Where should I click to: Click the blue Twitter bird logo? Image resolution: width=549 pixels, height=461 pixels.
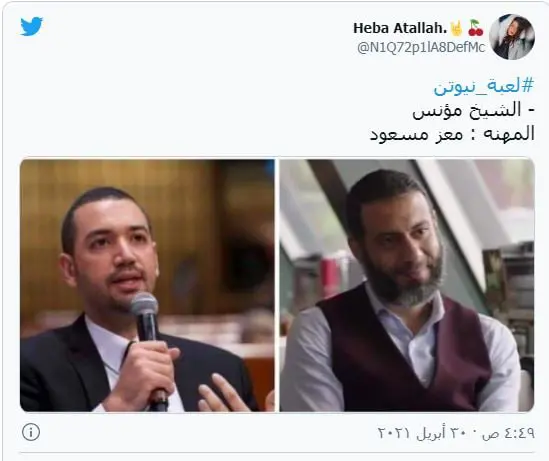click(x=32, y=27)
